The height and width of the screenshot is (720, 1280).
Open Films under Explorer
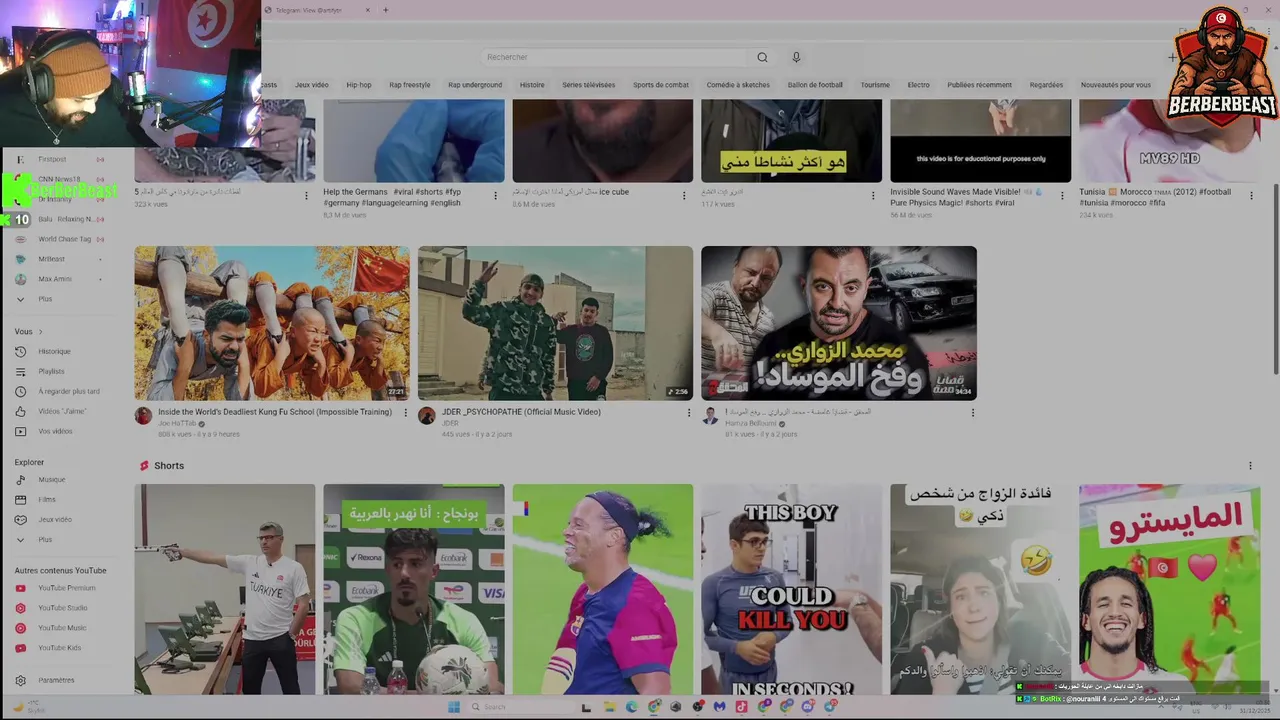[47, 500]
